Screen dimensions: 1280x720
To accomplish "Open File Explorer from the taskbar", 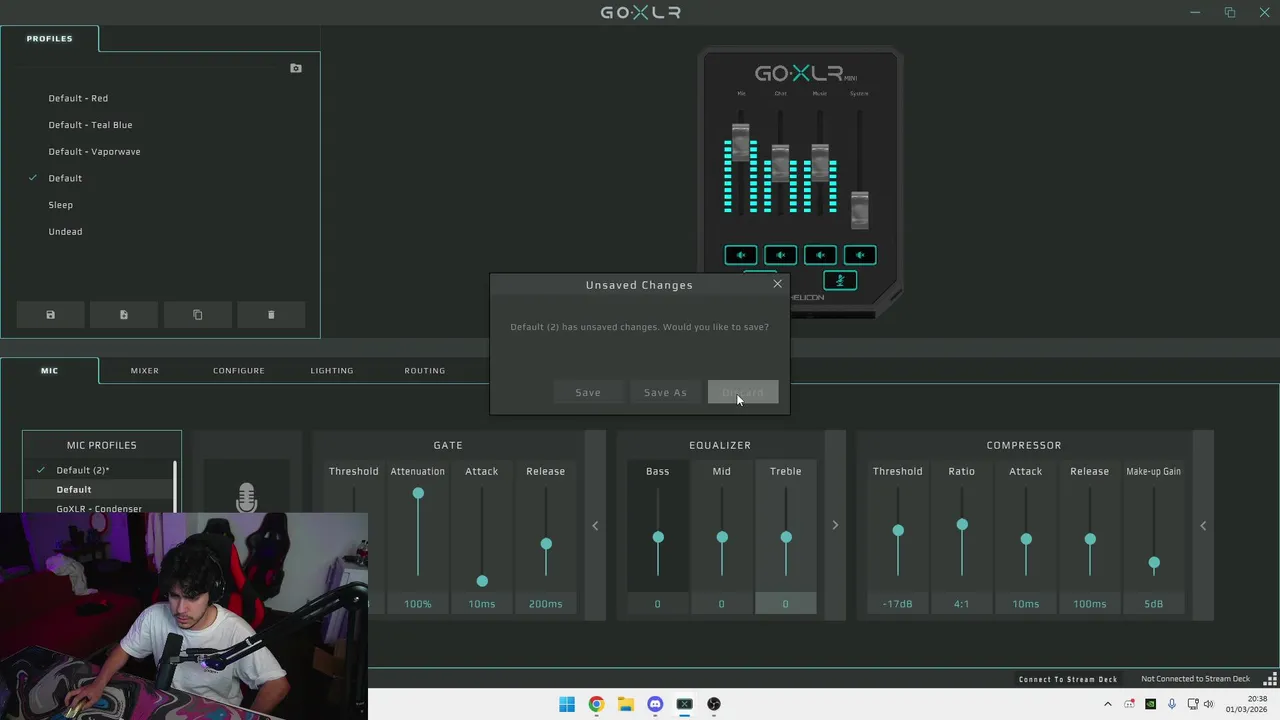I will 625,704.
